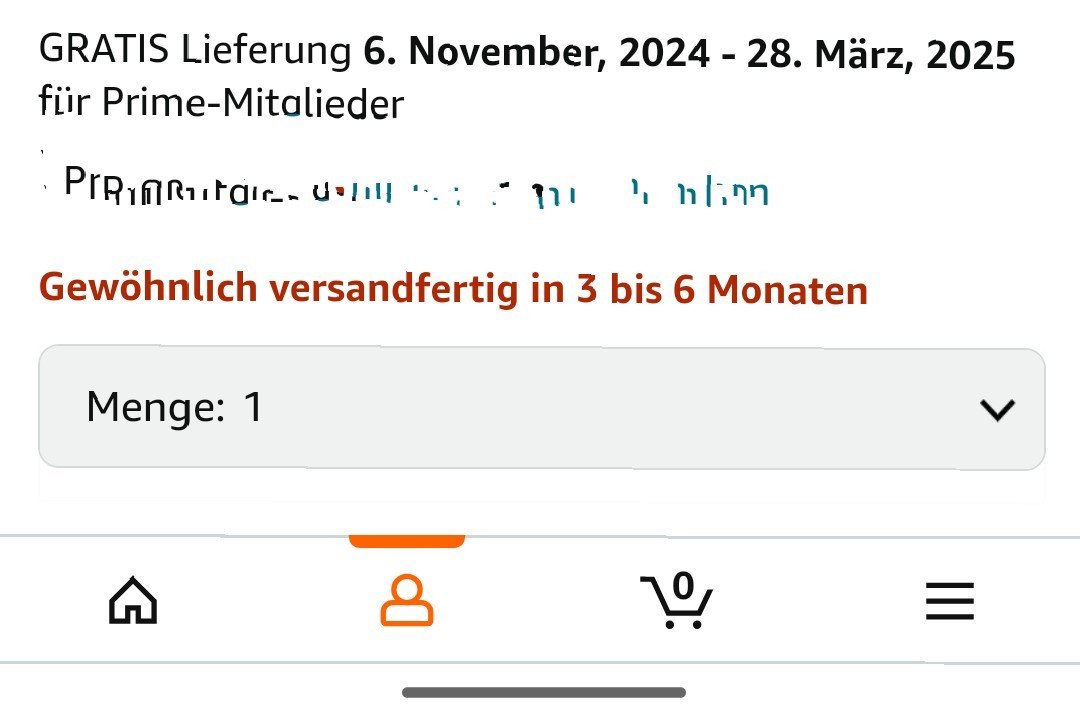Expand the Menge quantity dropdown
This screenshot has width=1080, height=723.
tap(541, 408)
